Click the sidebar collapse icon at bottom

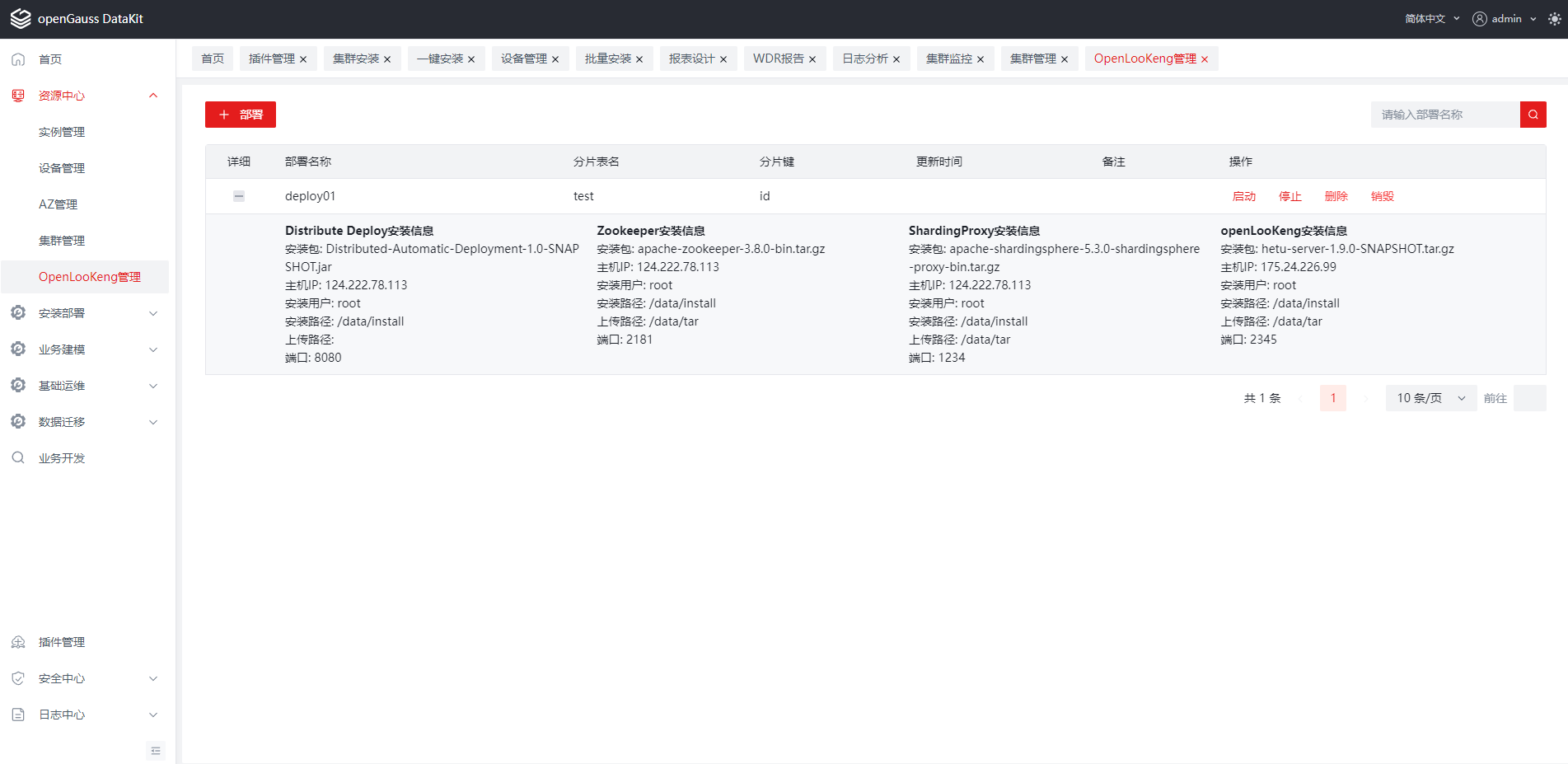[156, 751]
